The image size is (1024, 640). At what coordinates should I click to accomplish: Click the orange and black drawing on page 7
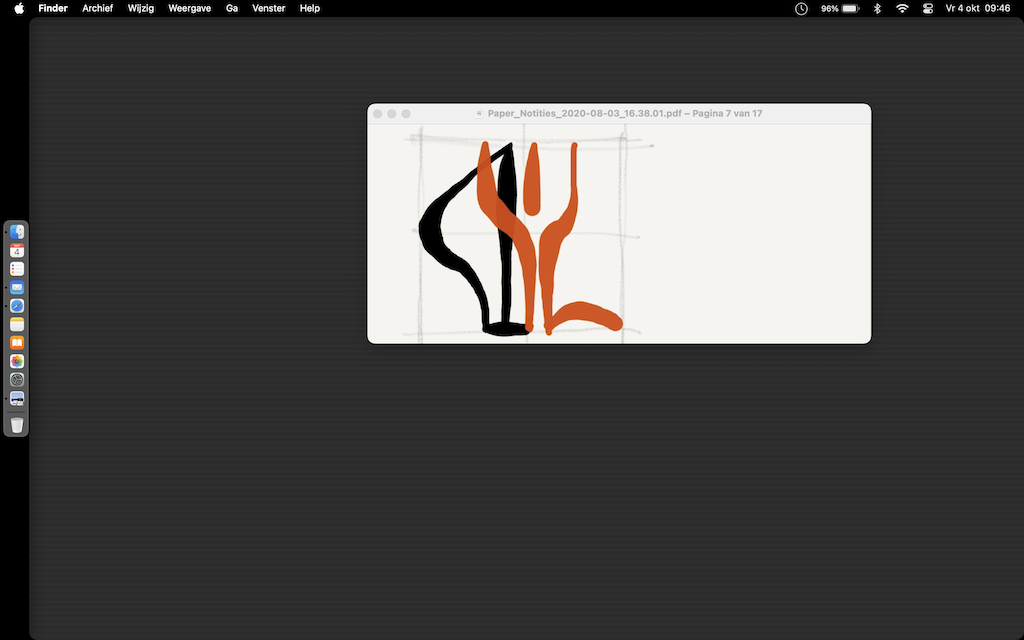[x=520, y=238]
